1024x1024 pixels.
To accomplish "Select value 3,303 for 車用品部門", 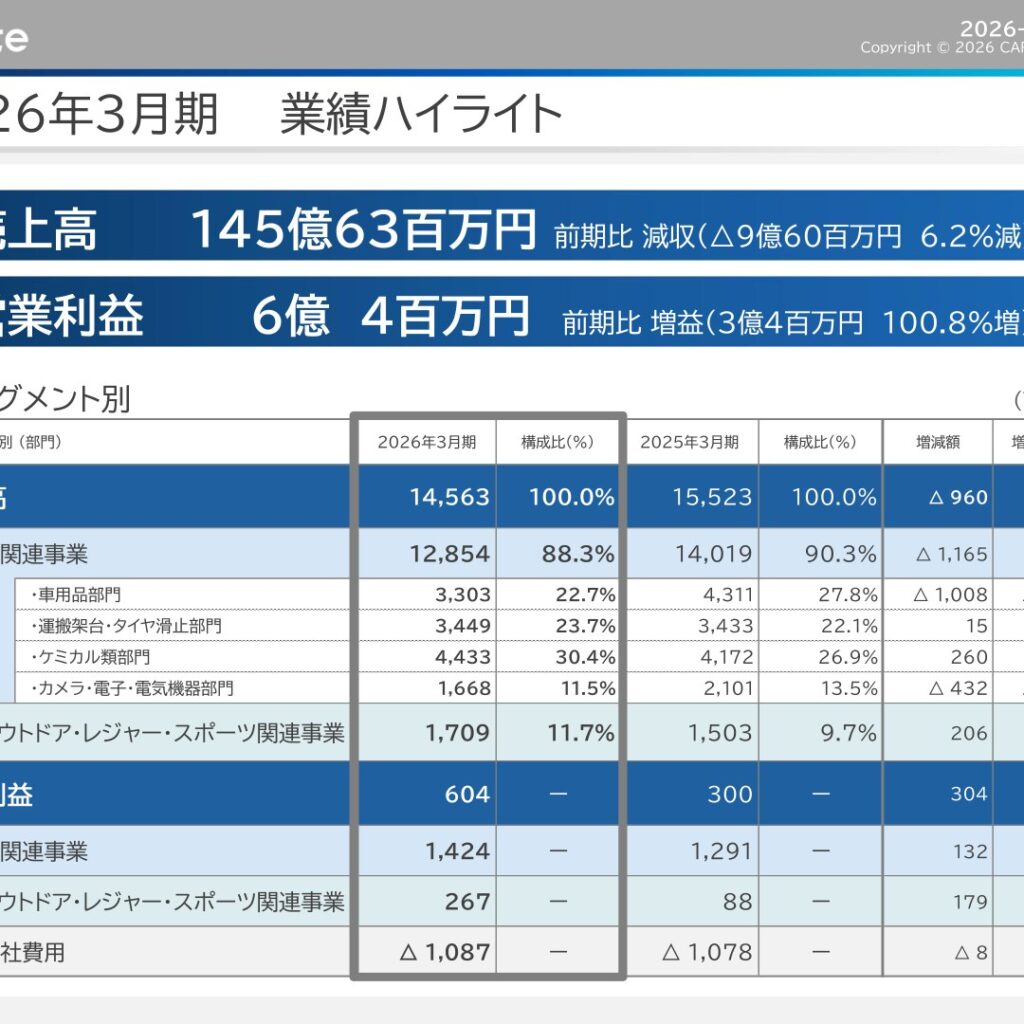I will coord(463,594).
